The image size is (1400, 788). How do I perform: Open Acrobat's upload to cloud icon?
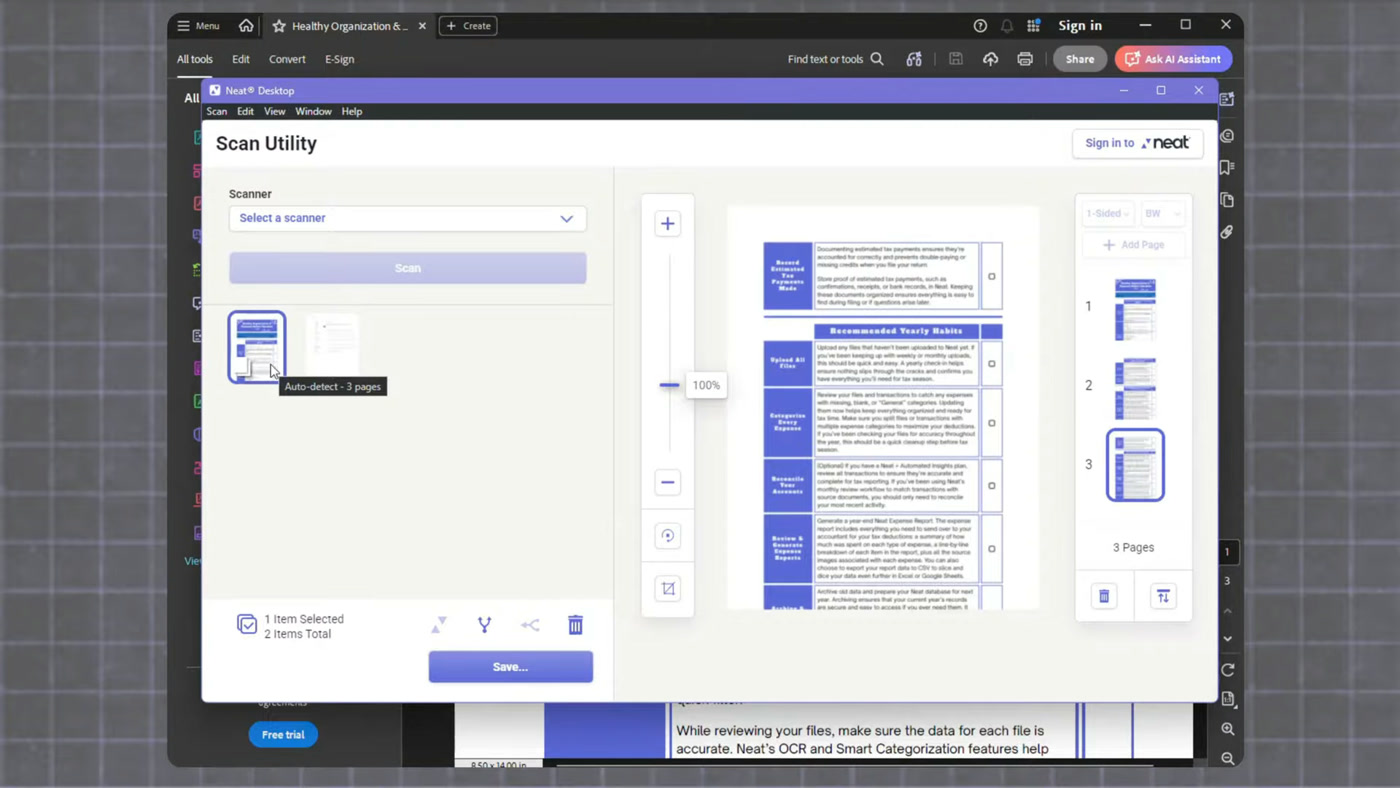pos(990,59)
